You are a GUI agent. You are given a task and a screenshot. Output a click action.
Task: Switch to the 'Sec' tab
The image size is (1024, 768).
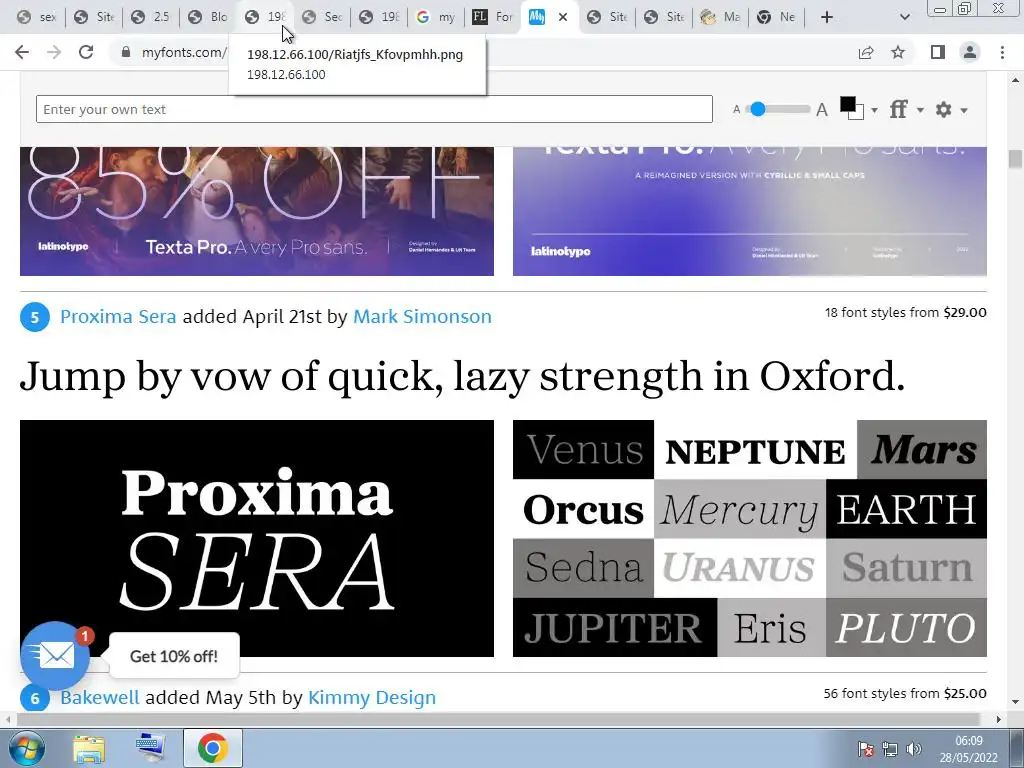(x=322, y=17)
